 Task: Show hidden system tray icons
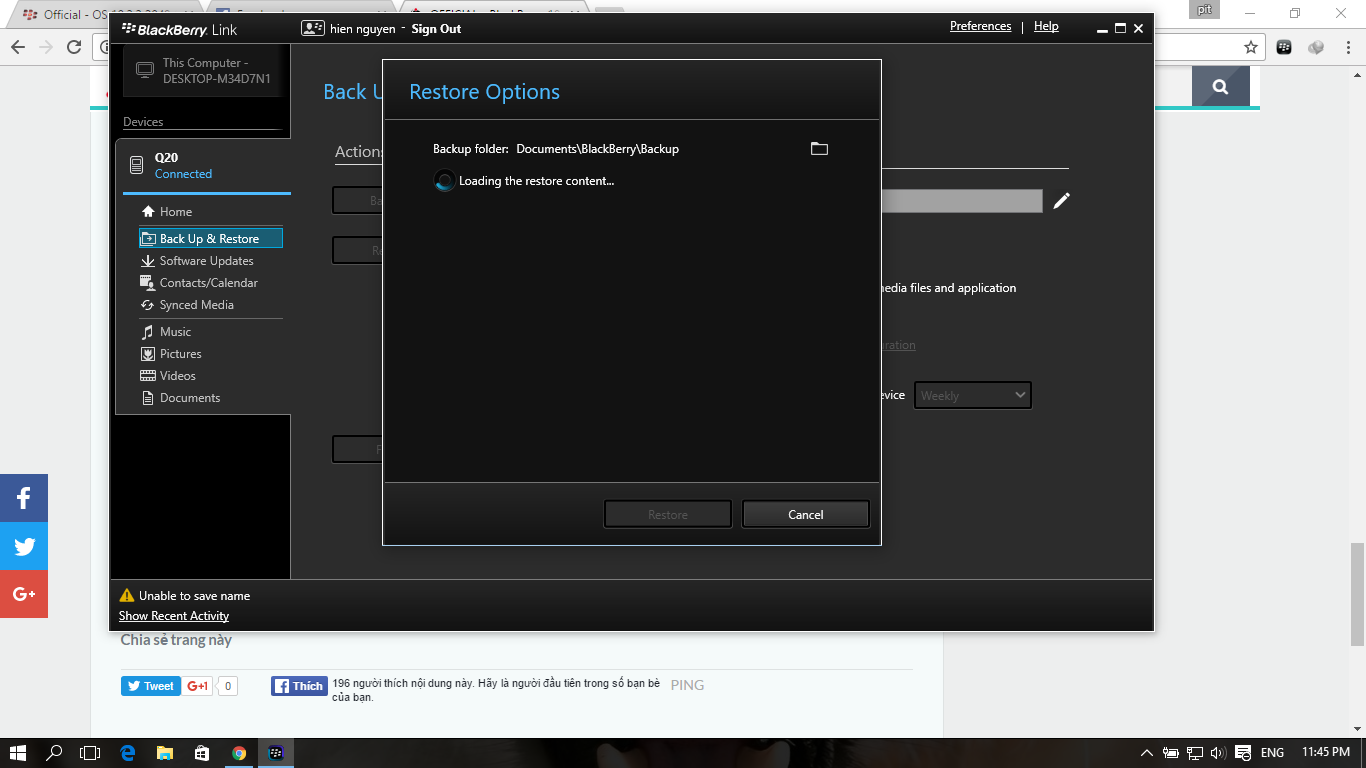[1147, 753]
